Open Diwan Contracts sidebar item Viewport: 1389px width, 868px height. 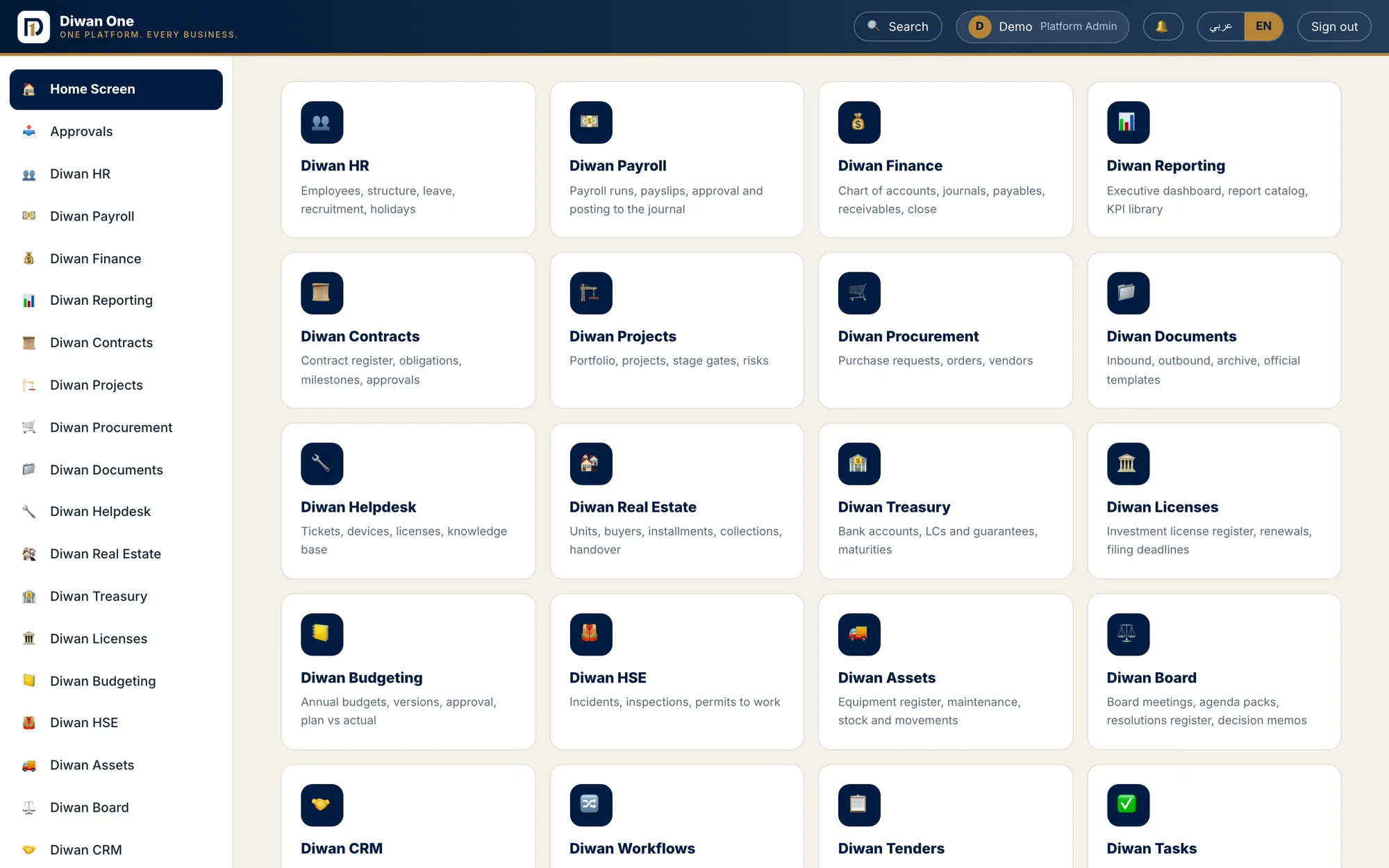116,342
